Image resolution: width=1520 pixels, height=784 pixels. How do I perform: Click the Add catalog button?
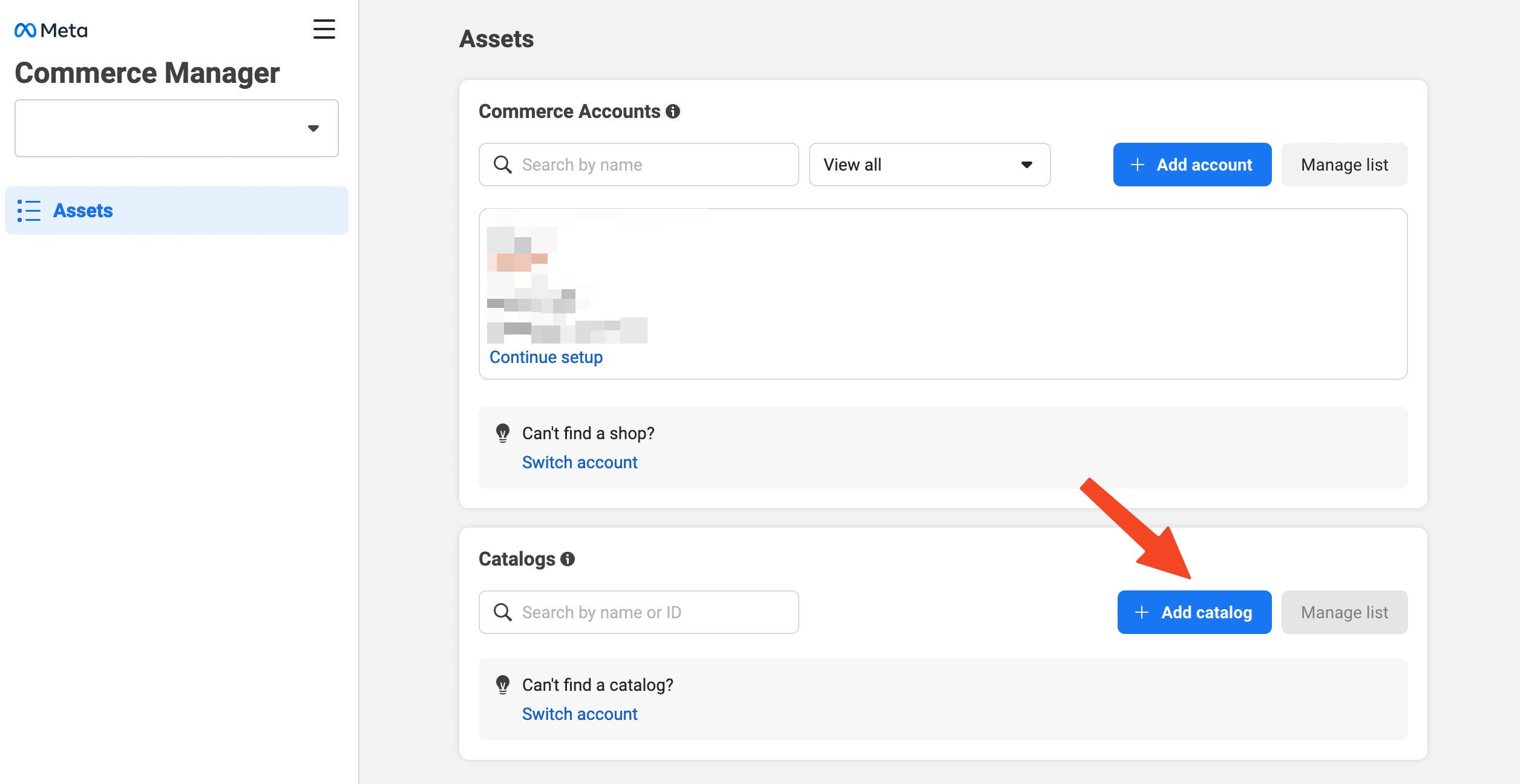pyautogui.click(x=1194, y=612)
